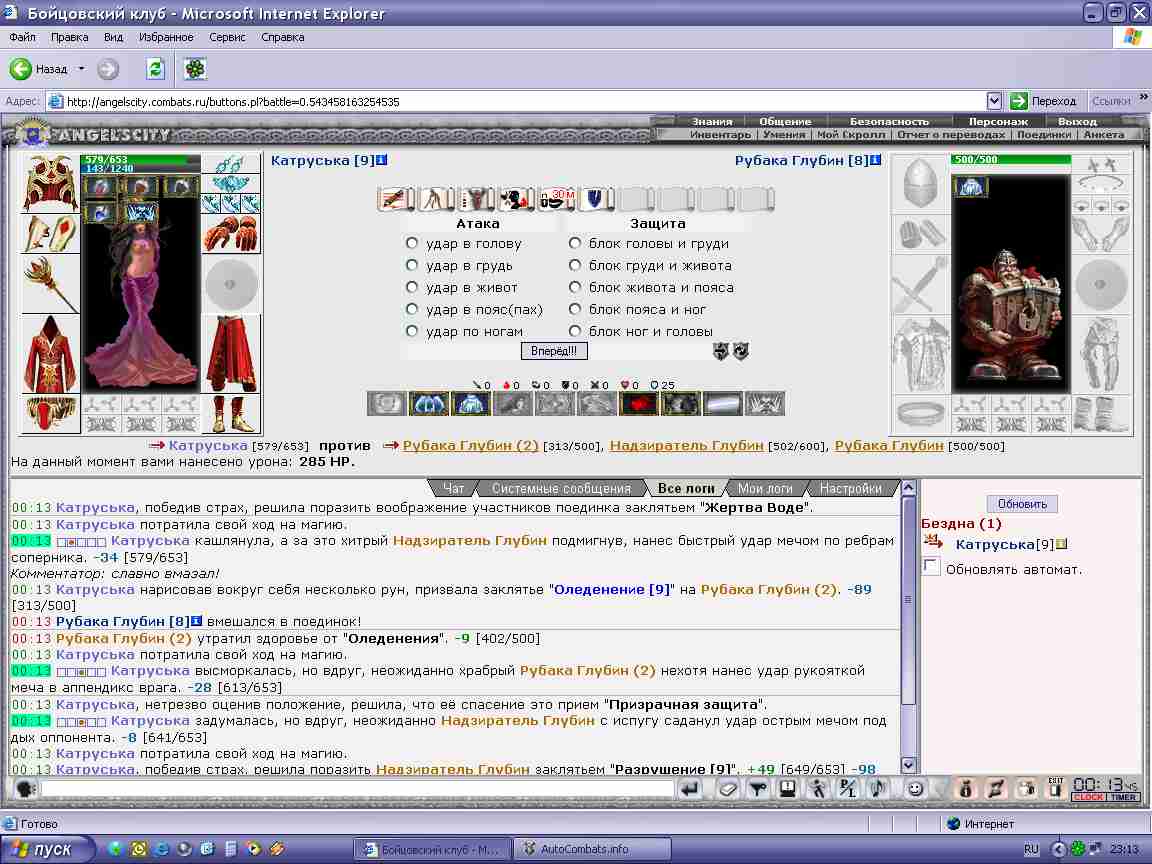This screenshot has width=1152, height=864.
Task: Click Рубака Глубин's green HP bar 500/500
Action: point(1011,159)
